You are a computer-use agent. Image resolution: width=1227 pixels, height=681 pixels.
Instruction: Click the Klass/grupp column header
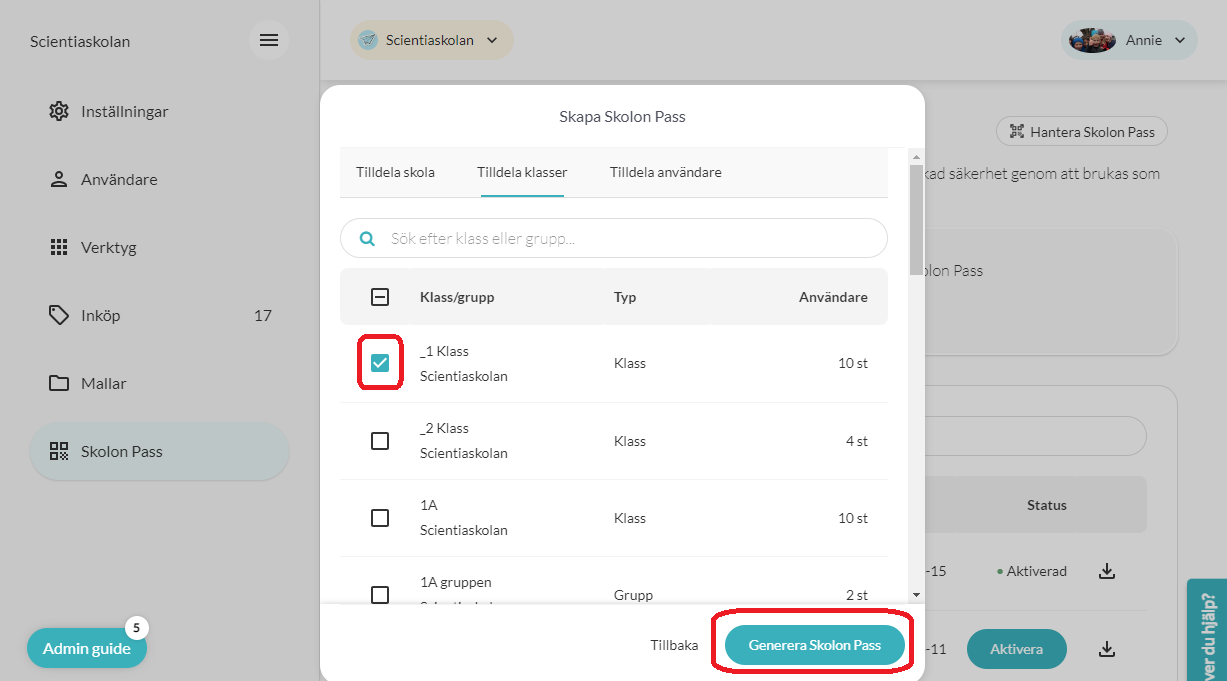[x=457, y=297]
